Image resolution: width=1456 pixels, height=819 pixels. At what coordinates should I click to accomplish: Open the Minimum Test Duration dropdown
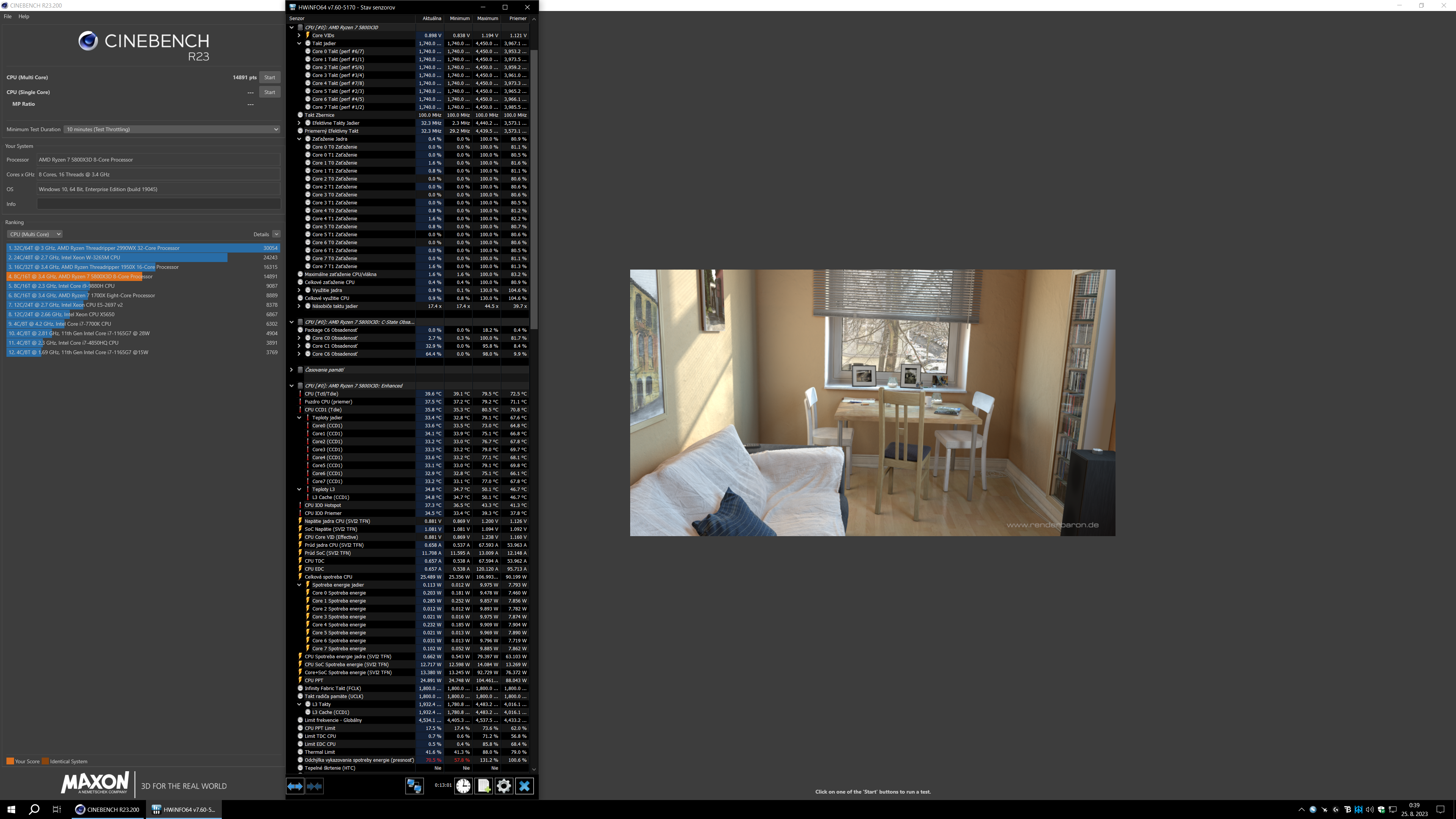coord(172,129)
